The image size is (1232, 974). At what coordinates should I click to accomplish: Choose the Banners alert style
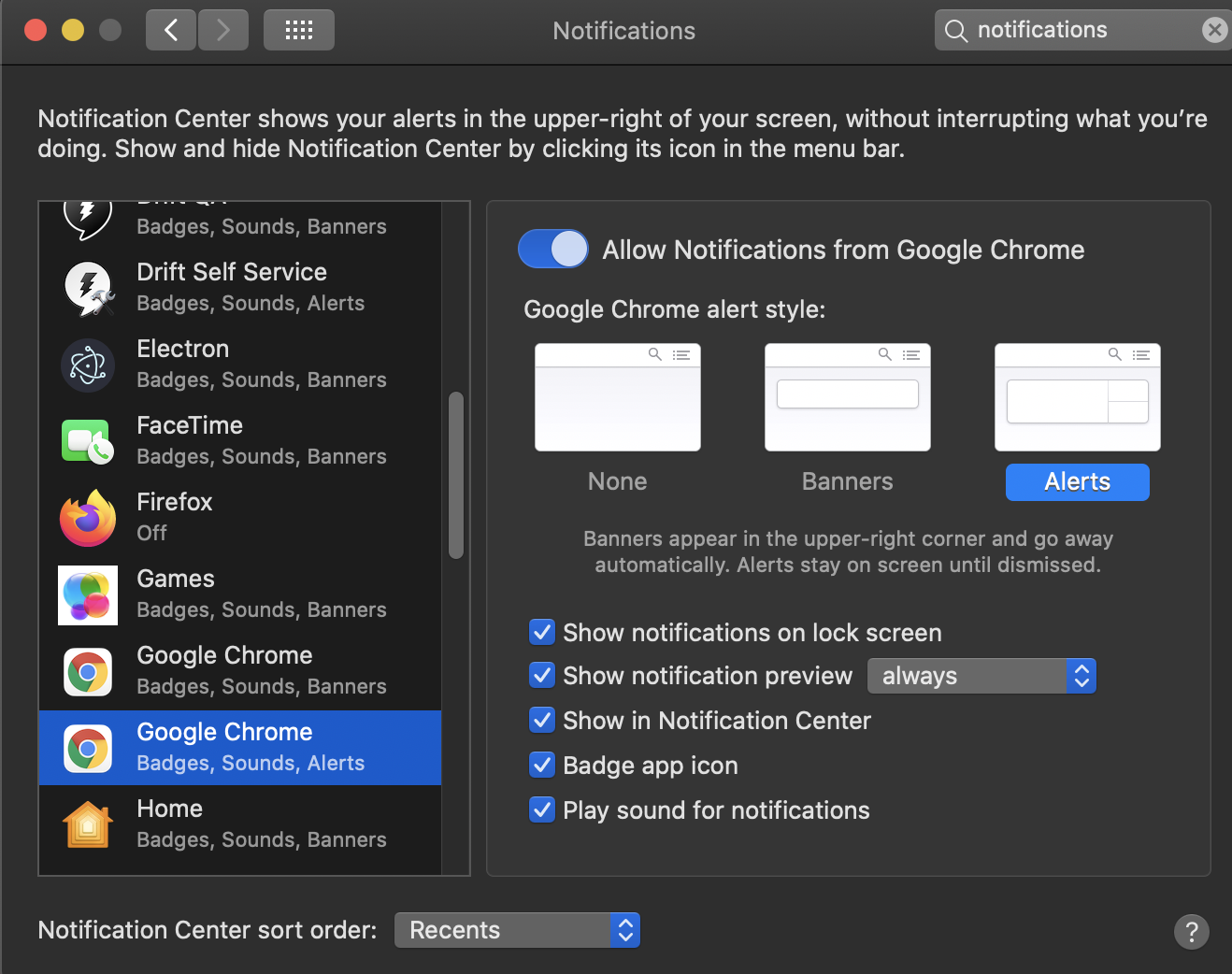pyautogui.click(x=847, y=398)
